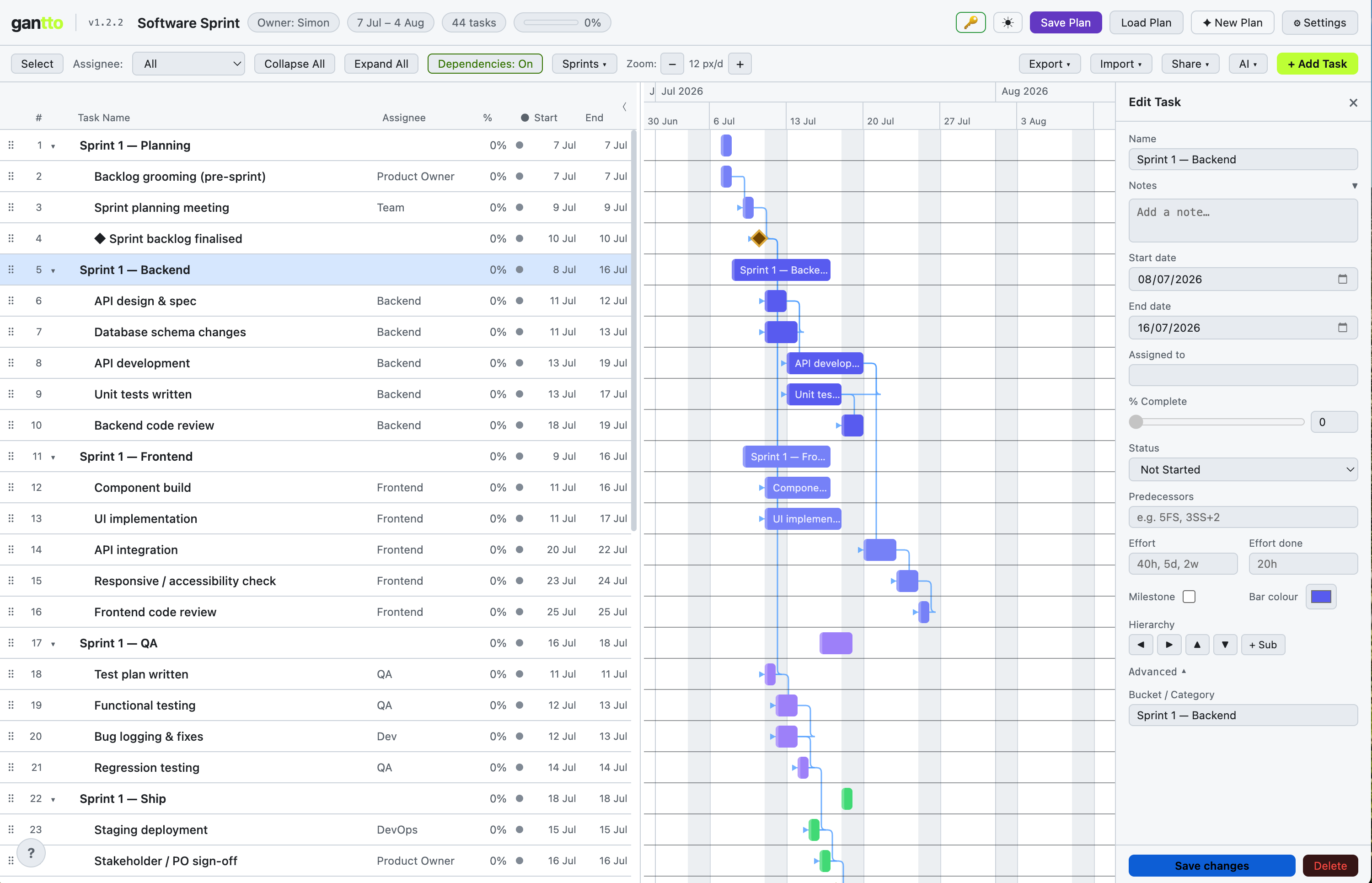Click Collapse All button
This screenshot has width=1372, height=883.
pos(294,64)
